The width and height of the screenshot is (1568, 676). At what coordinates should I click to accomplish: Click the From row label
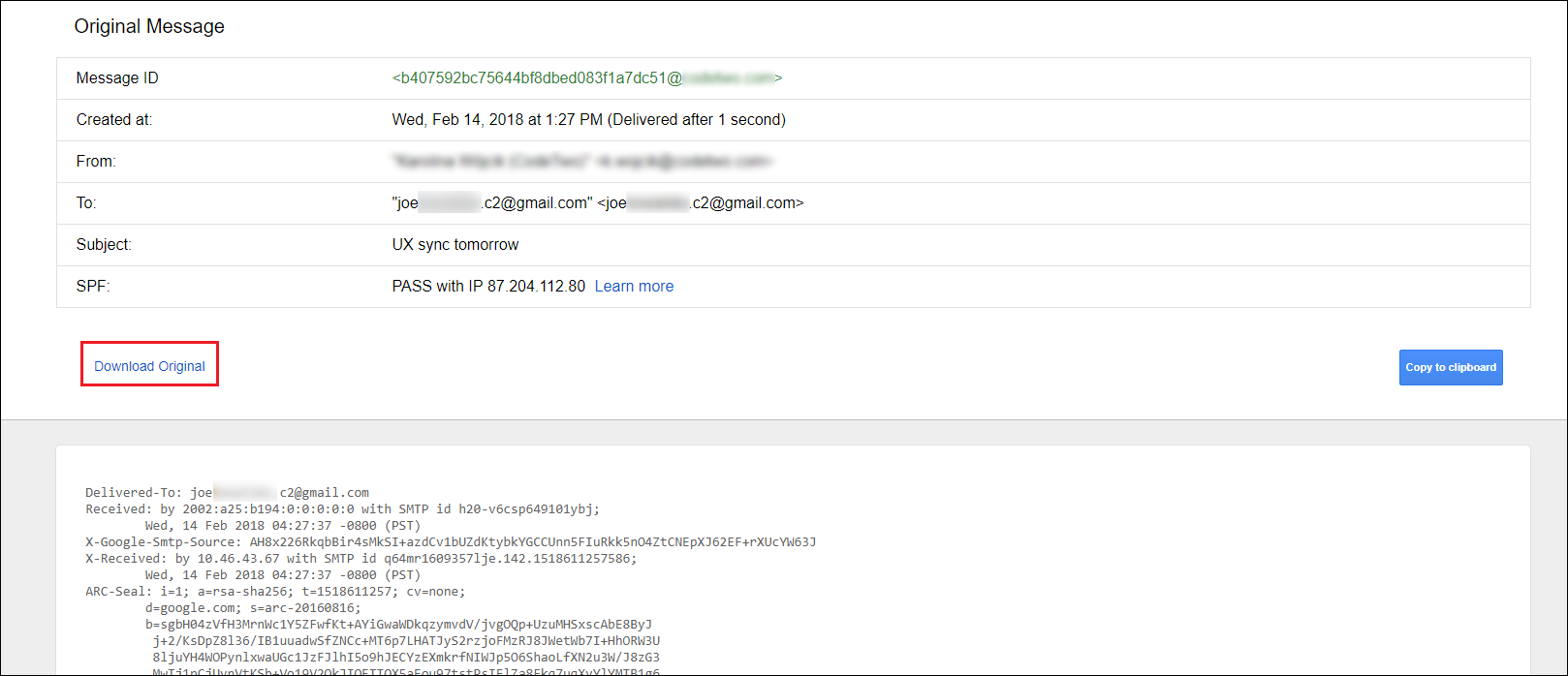(x=96, y=161)
